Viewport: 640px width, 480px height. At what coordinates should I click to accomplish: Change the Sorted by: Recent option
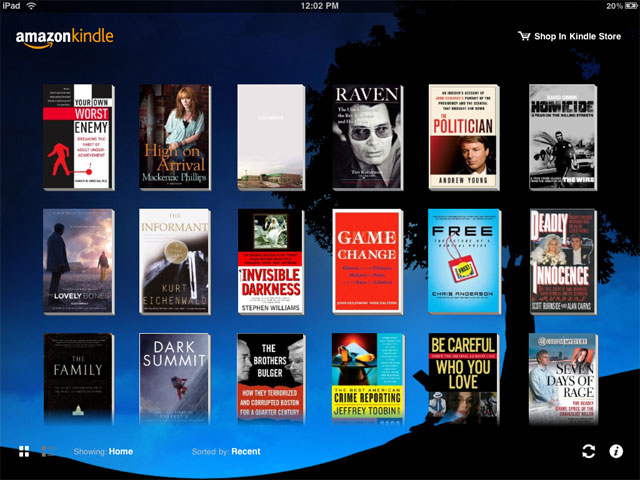pyautogui.click(x=226, y=451)
